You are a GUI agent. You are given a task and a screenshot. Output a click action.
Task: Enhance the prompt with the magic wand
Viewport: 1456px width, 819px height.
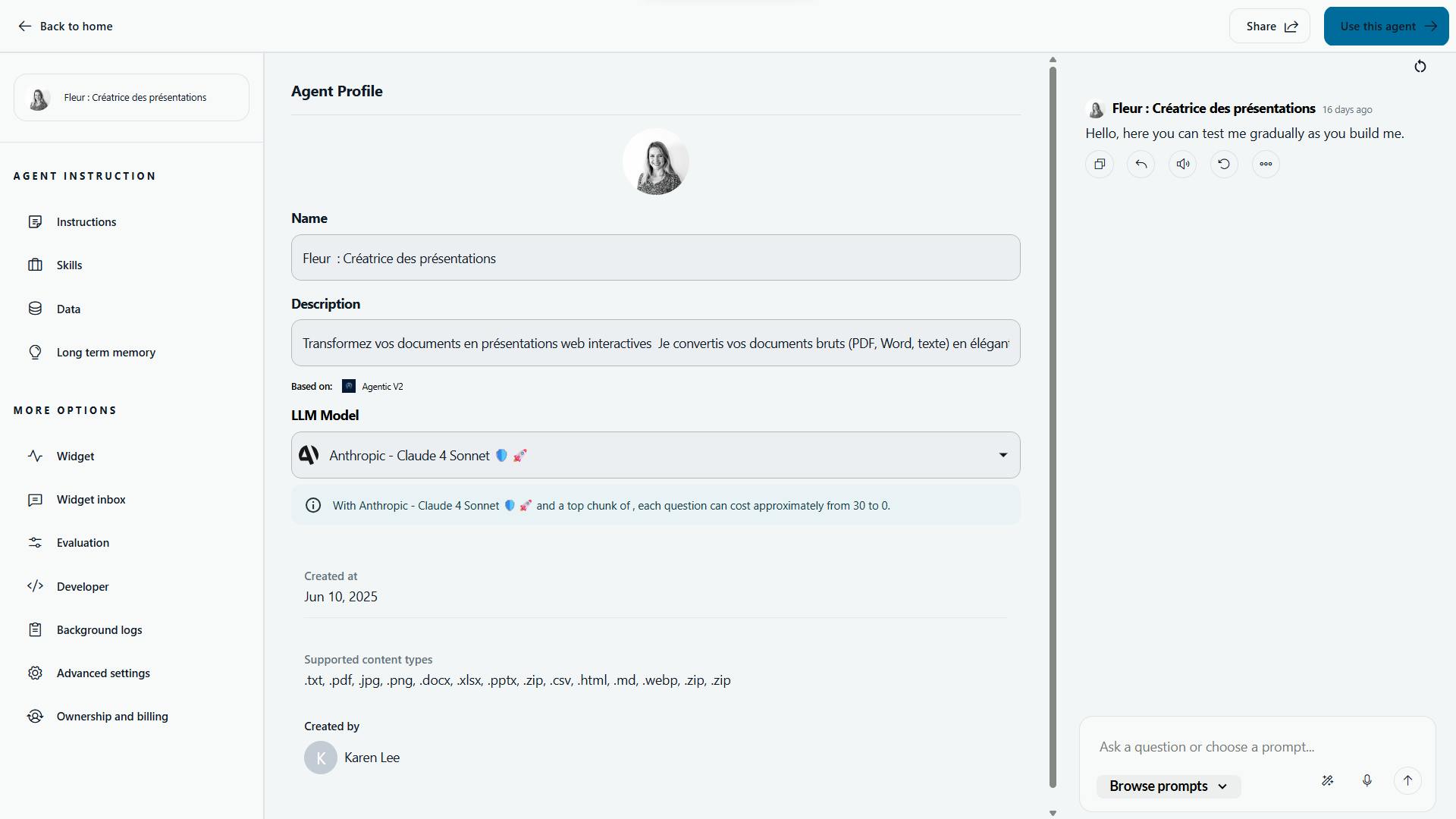coord(1328,780)
